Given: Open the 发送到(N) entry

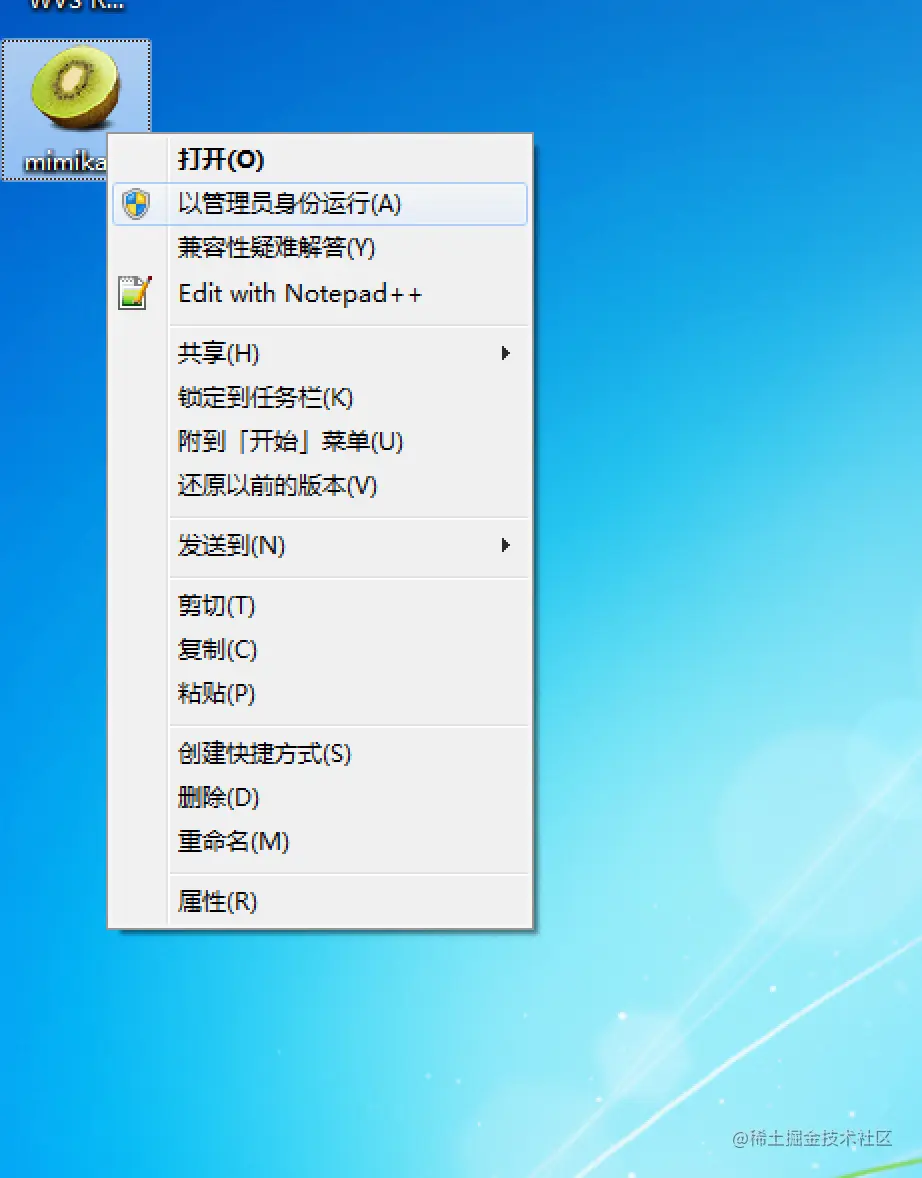Looking at the screenshot, I should point(320,545).
